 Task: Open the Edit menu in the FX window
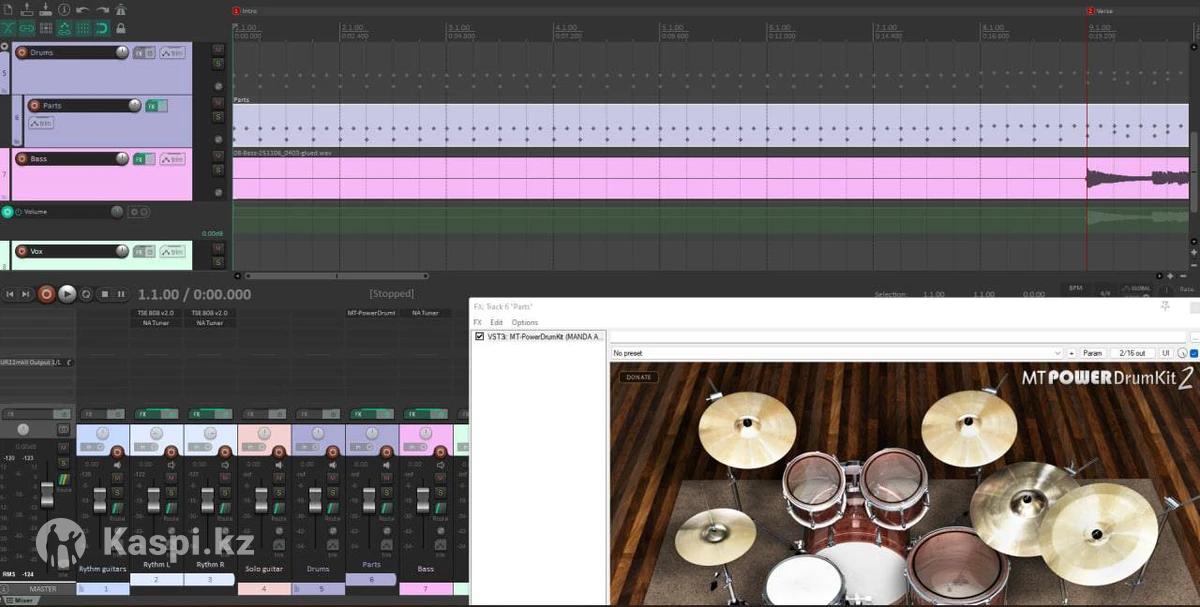[x=496, y=323]
